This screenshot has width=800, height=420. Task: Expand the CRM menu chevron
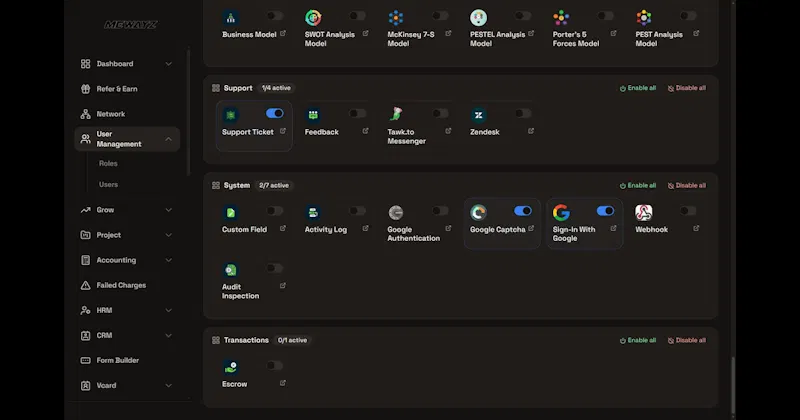click(168, 335)
